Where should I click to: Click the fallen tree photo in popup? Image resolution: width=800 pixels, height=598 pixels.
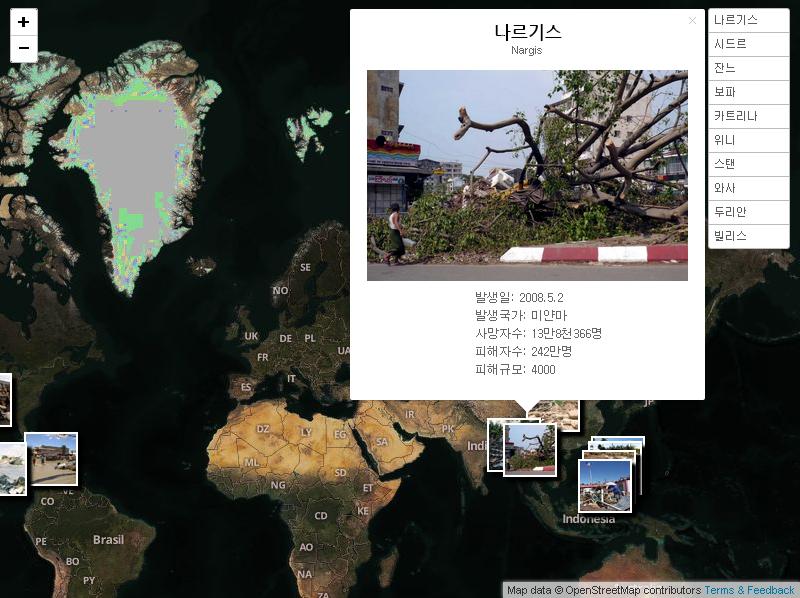(x=527, y=175)
